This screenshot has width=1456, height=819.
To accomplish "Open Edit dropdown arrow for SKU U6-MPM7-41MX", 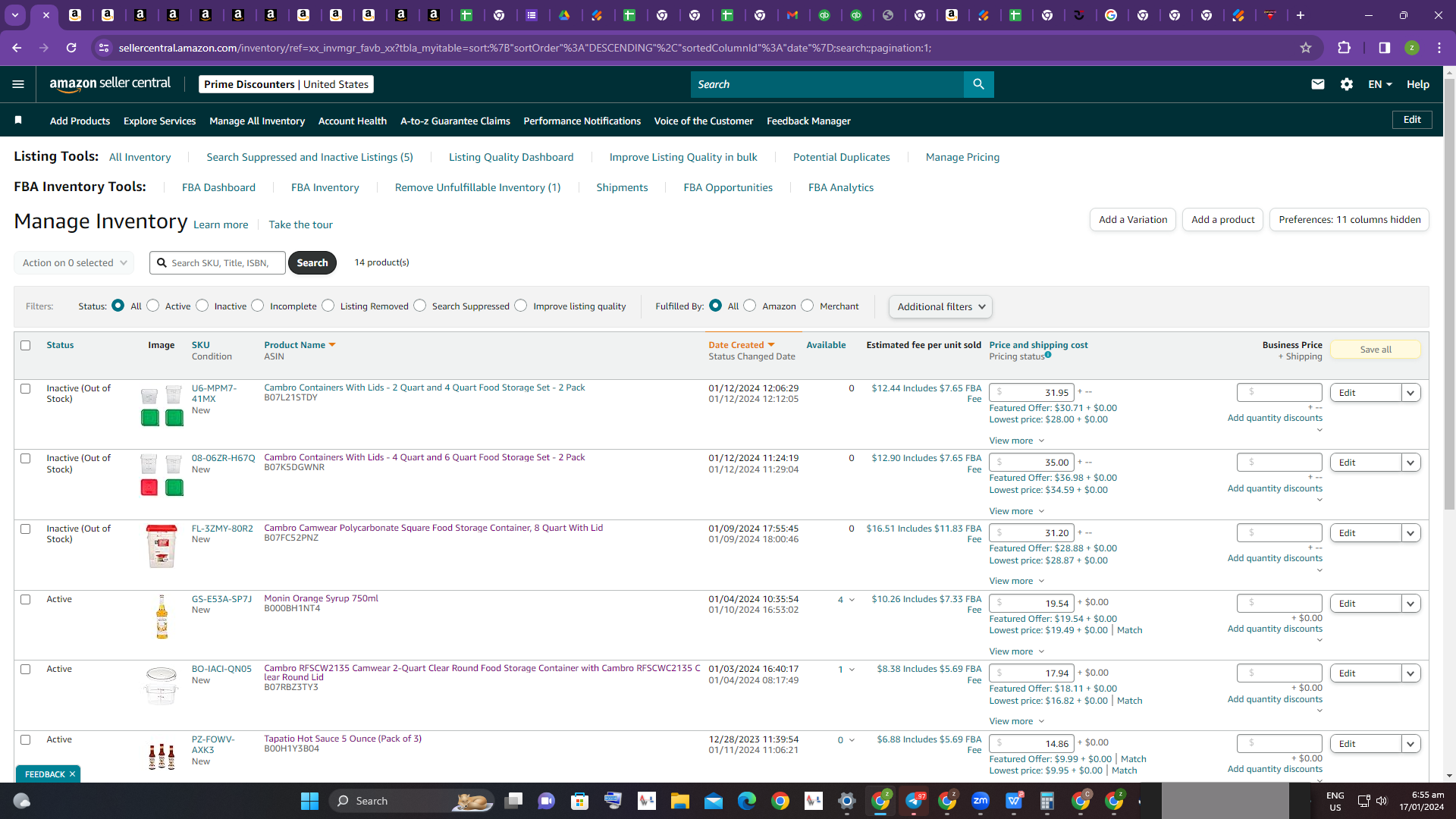I will [1410, 393].
